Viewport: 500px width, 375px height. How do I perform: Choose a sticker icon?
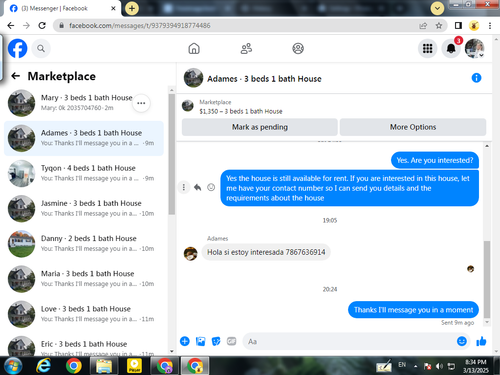[216, 341]
